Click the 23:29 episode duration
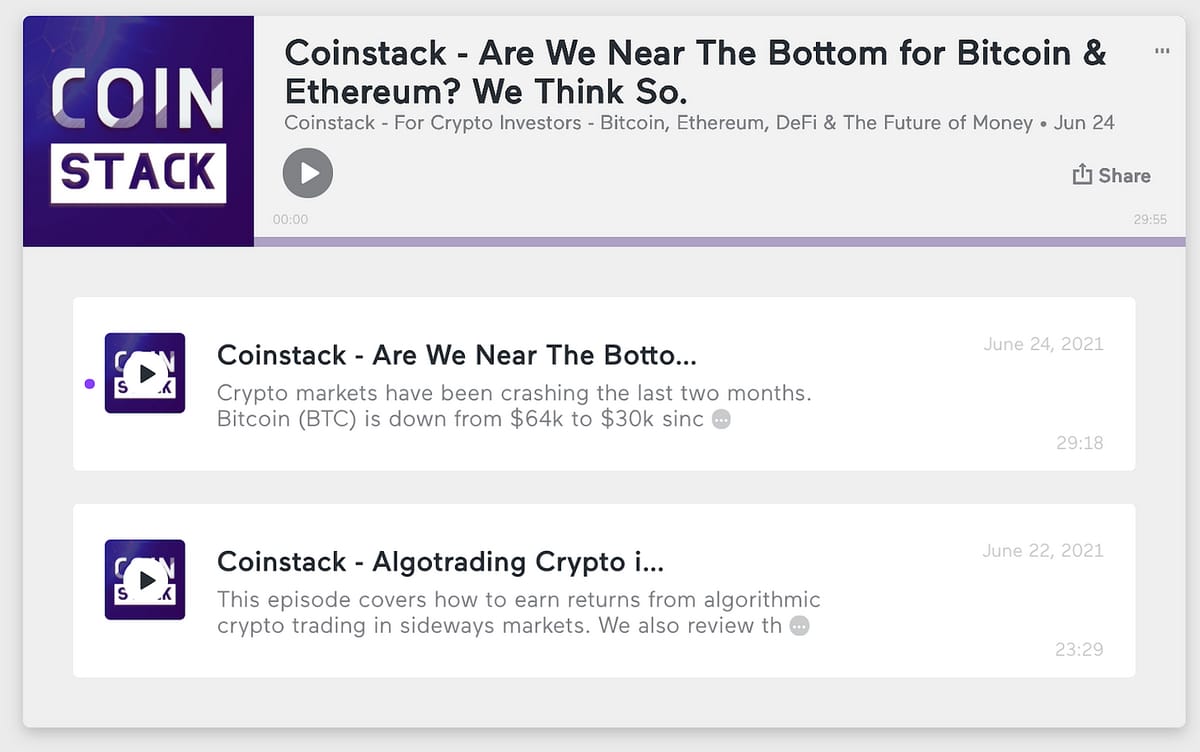 1079,649
